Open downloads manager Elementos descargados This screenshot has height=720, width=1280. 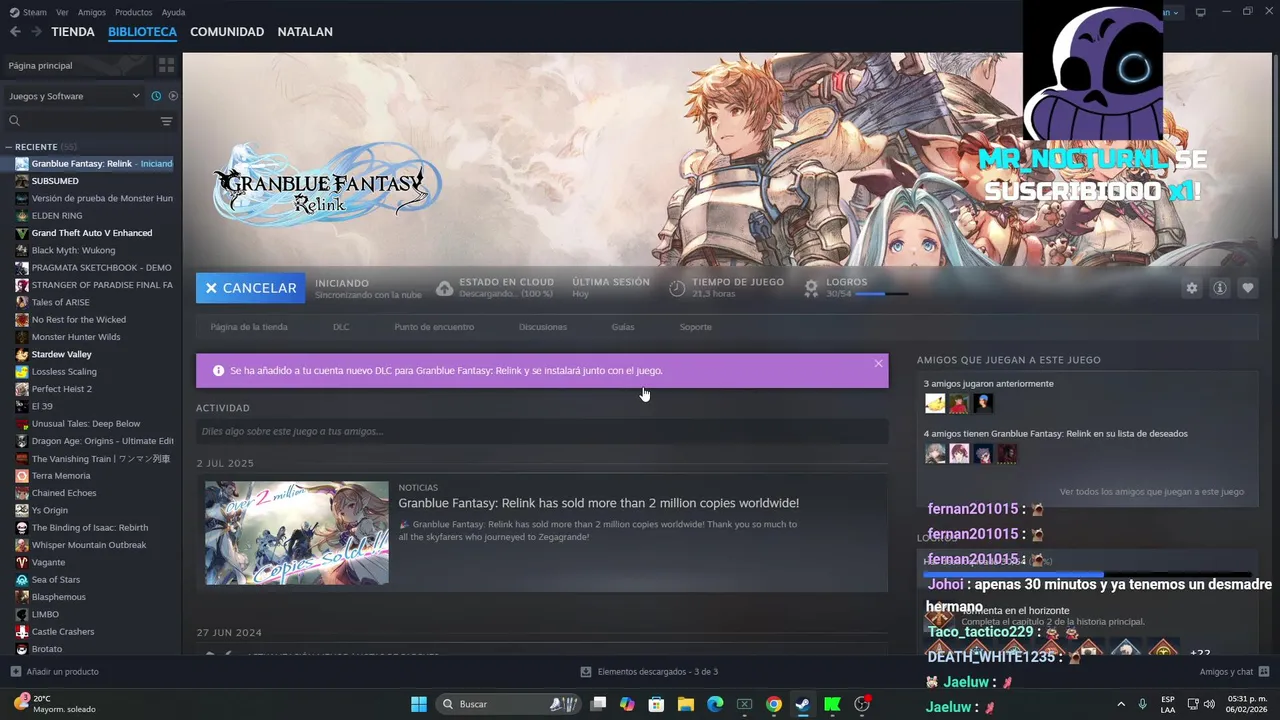(x=649, y=672)
